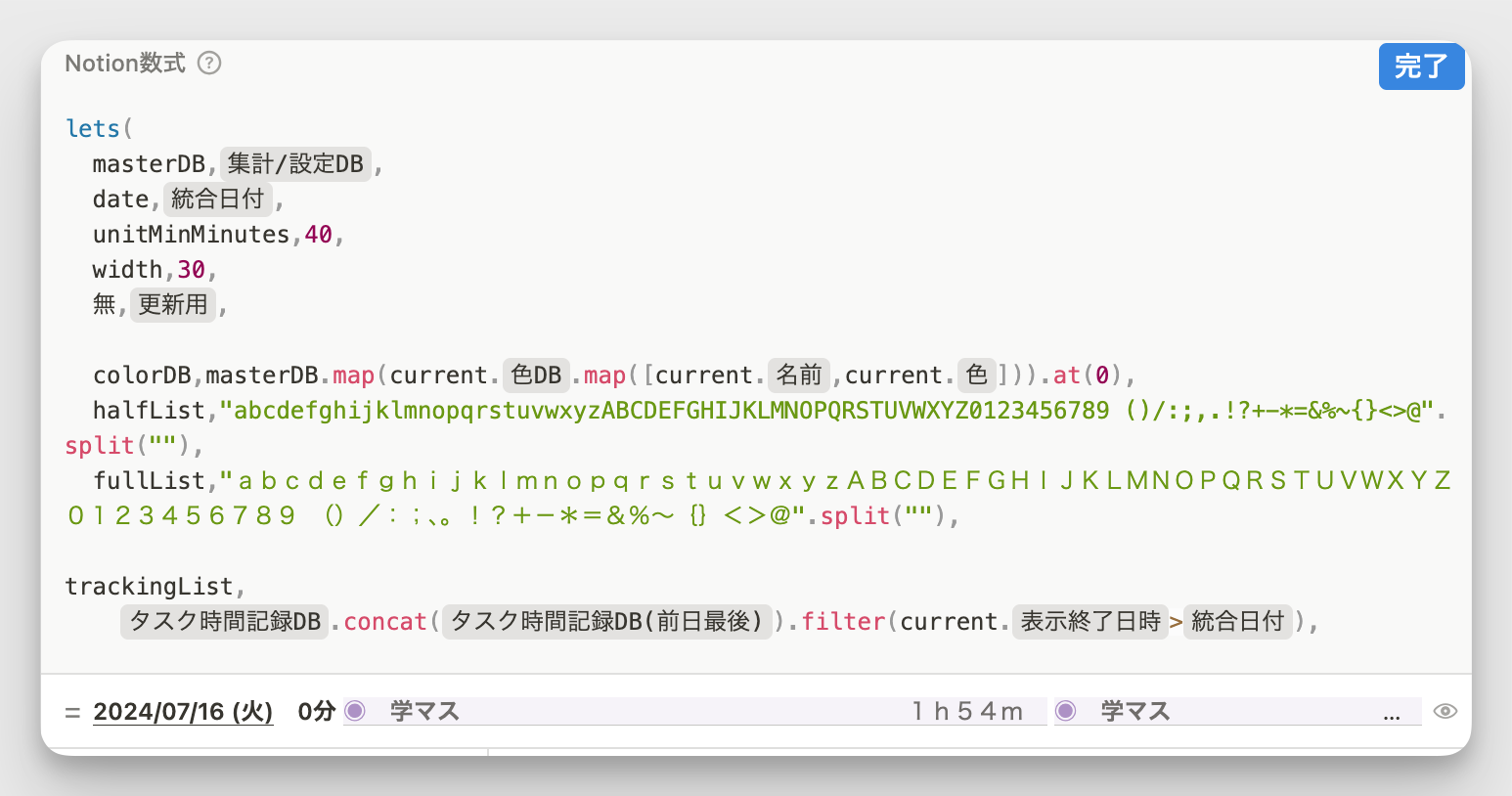This screenshot has height=796, width=1512.
Task: Click the タスク時間記録DB(前日最後) token
Action: click(606, 621)
